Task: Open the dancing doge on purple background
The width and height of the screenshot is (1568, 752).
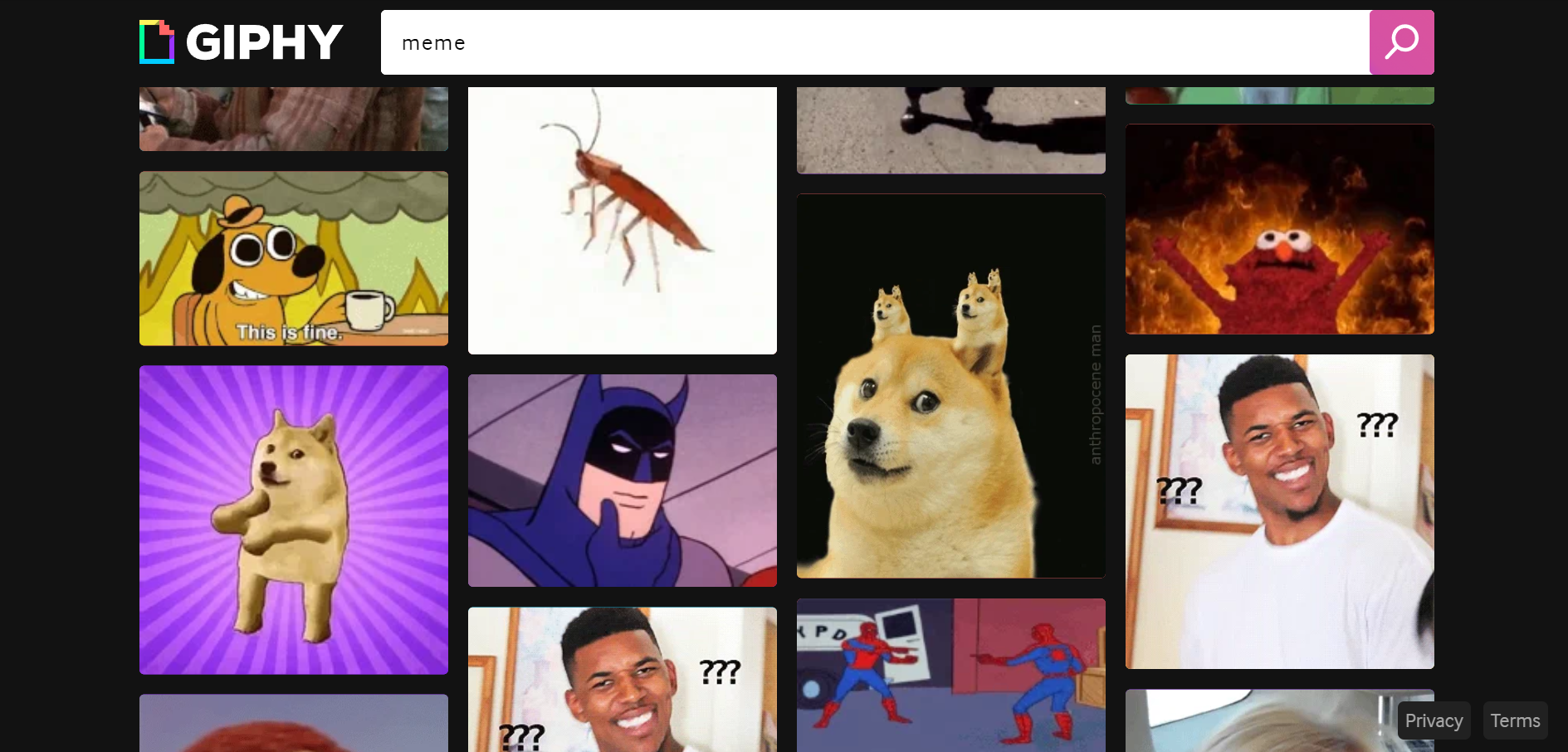Action: 294,520
